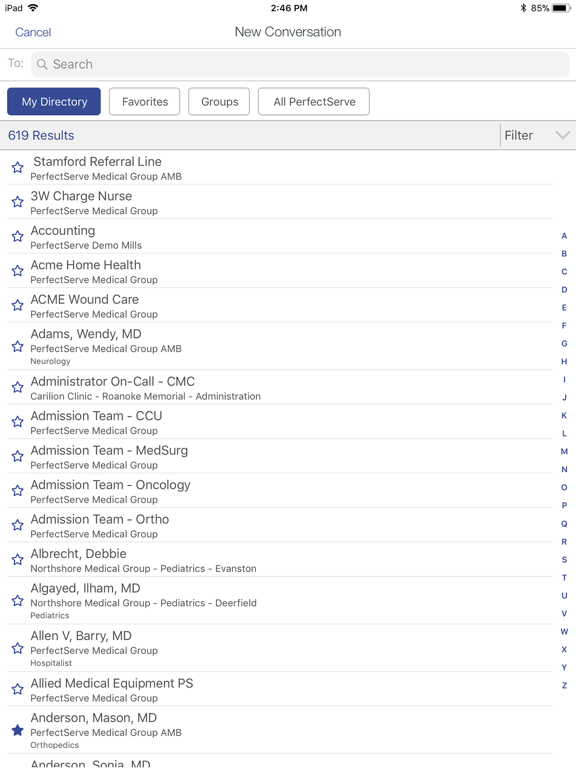Open the All PerfectServe tab

point(314,101)
